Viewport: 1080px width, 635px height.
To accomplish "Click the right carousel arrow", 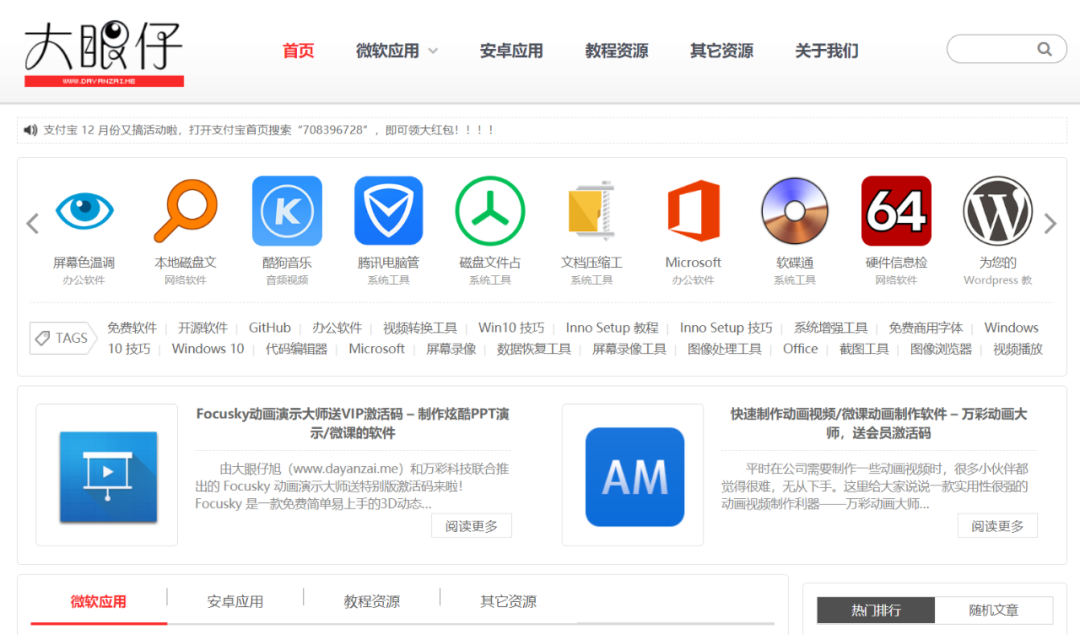I will click(1050, 224).
